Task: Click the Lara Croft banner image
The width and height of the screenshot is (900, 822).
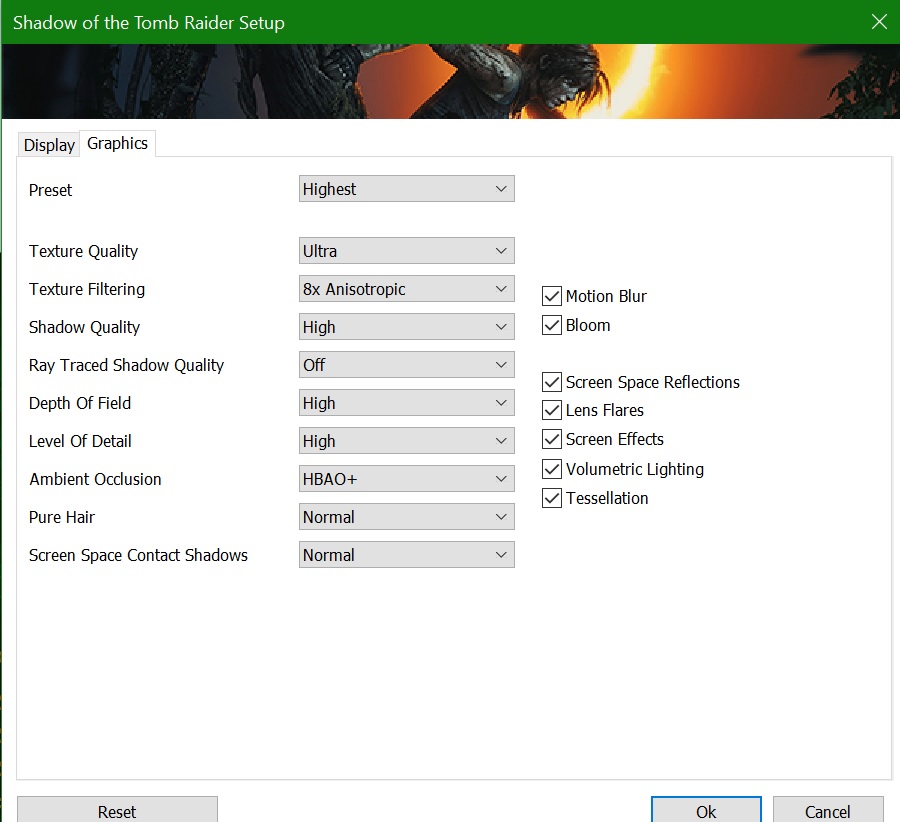Action: 451,82
